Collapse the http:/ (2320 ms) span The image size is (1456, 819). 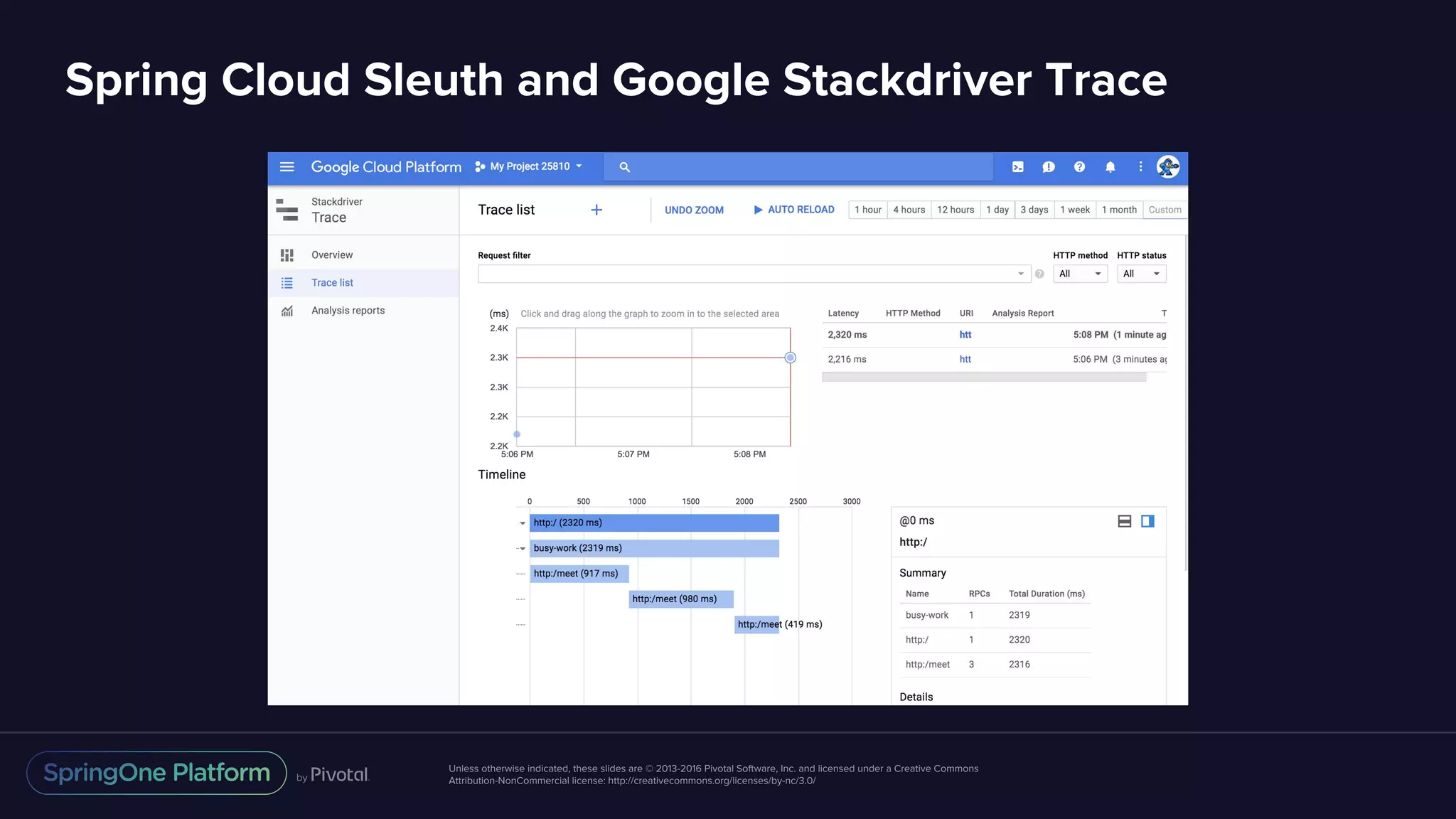pyautogui.click(x=523, y=523)
